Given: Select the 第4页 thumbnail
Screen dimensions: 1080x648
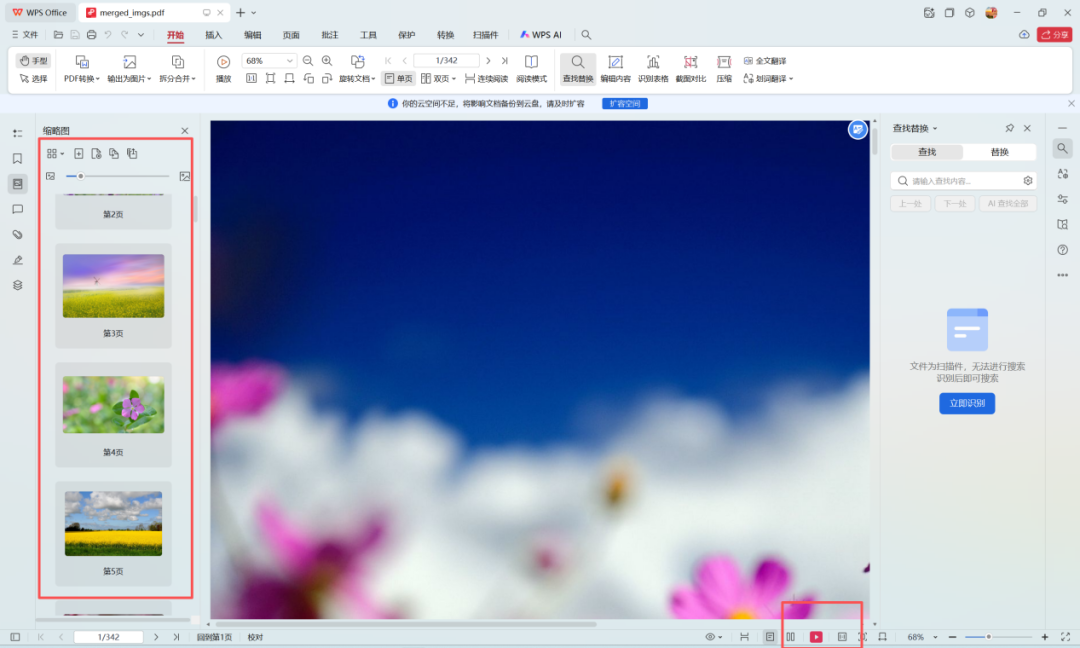Looking at the screenshot, I should [x=114, y=415].
